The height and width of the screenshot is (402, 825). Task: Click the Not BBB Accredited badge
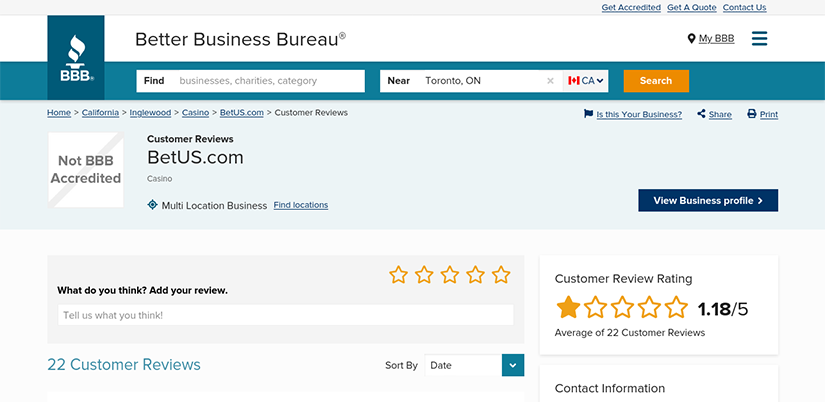pos(86,170)
